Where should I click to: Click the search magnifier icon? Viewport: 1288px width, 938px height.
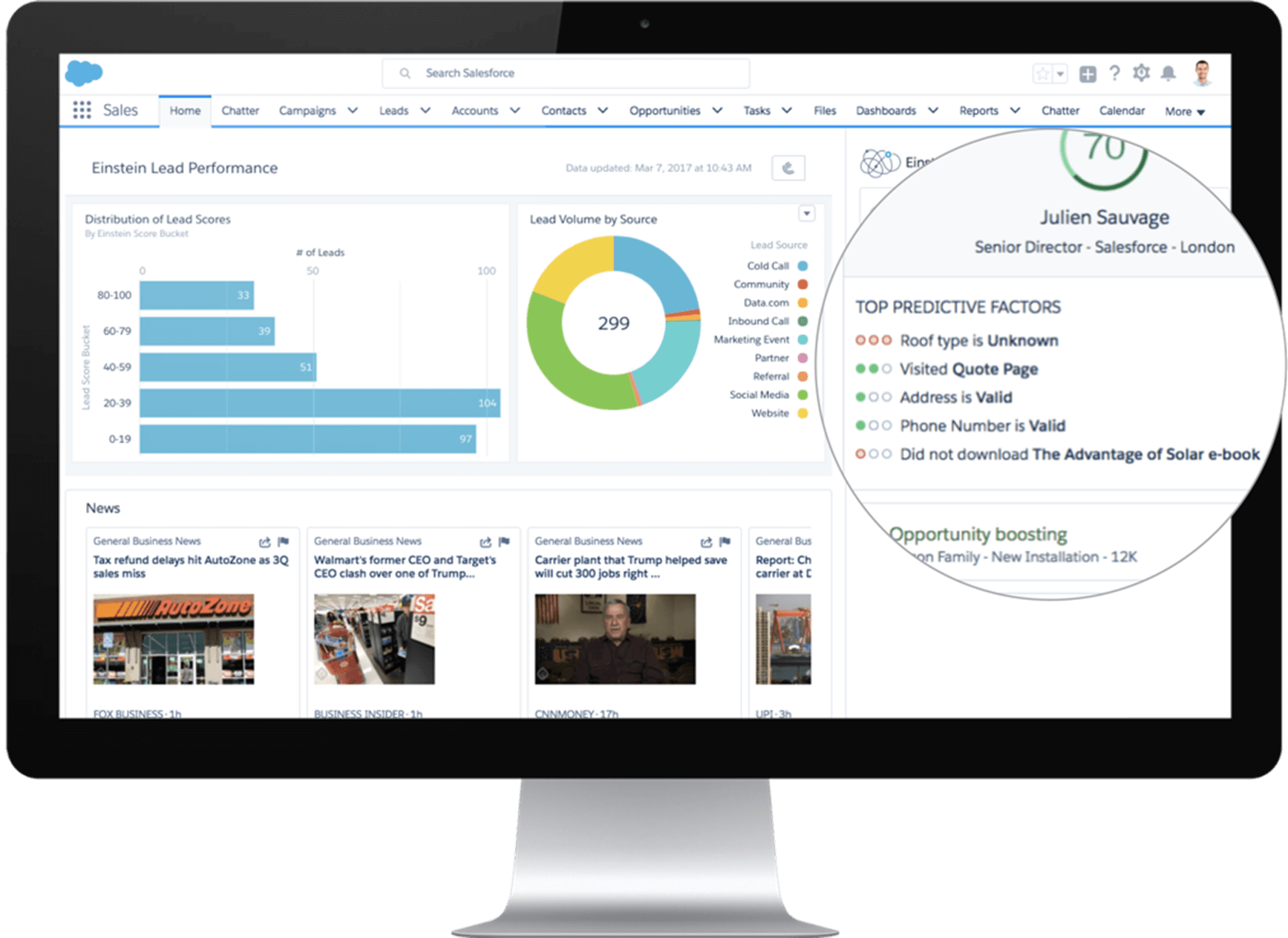click(x=405, y=74)
